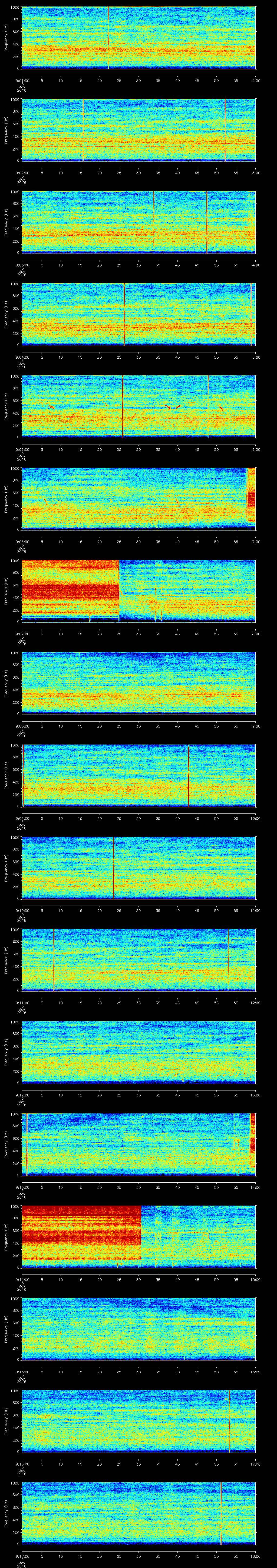Click the "9:05:00" start time label

pos(22,449)
